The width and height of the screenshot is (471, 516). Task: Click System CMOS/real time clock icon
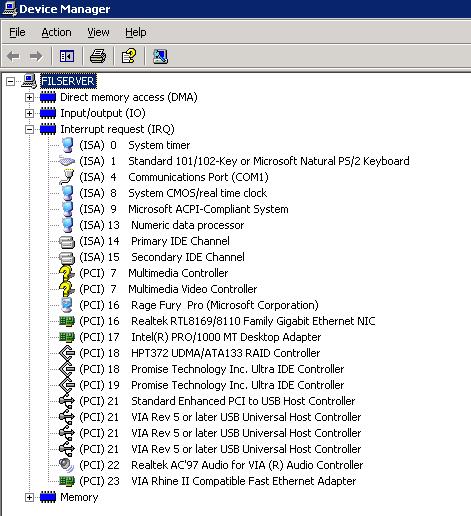(67, 193)
